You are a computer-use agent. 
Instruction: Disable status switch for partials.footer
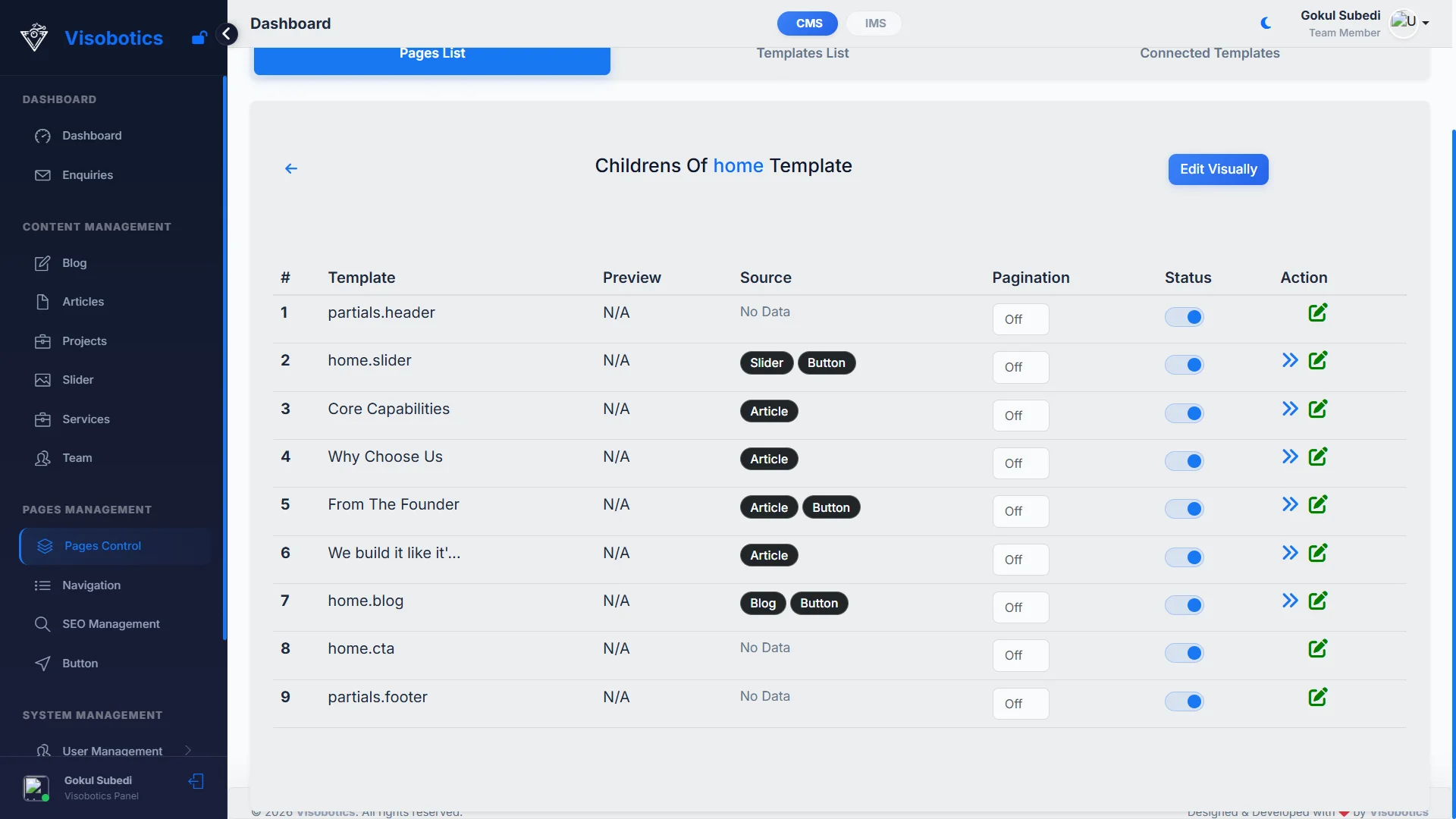pyautogui.click(x=1184, y=701)
